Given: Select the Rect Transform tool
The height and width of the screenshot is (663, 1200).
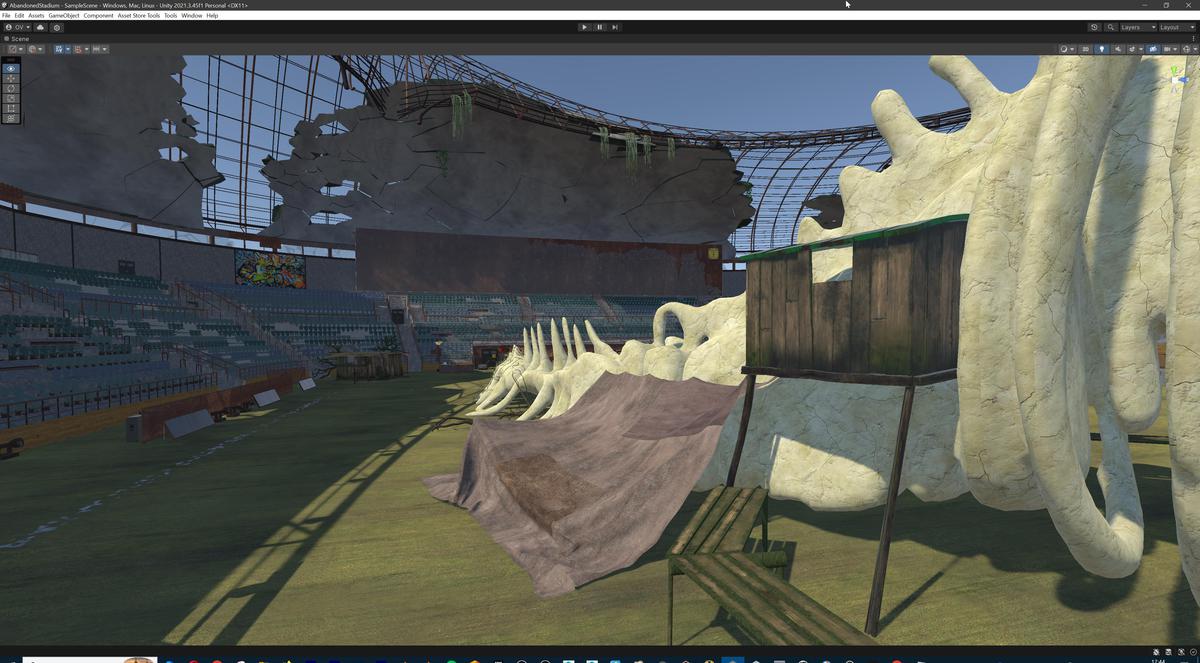Looking at the screenshot, I should 11,107.
